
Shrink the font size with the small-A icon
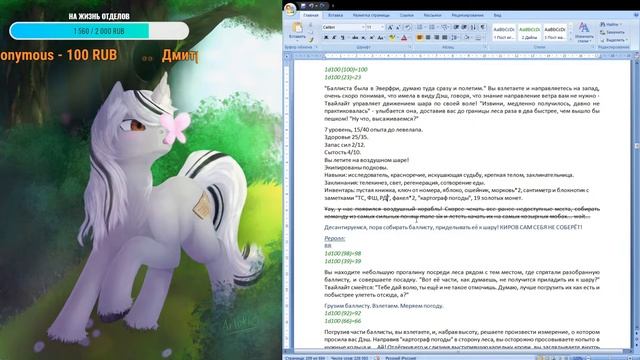click(x=398, y=27)
